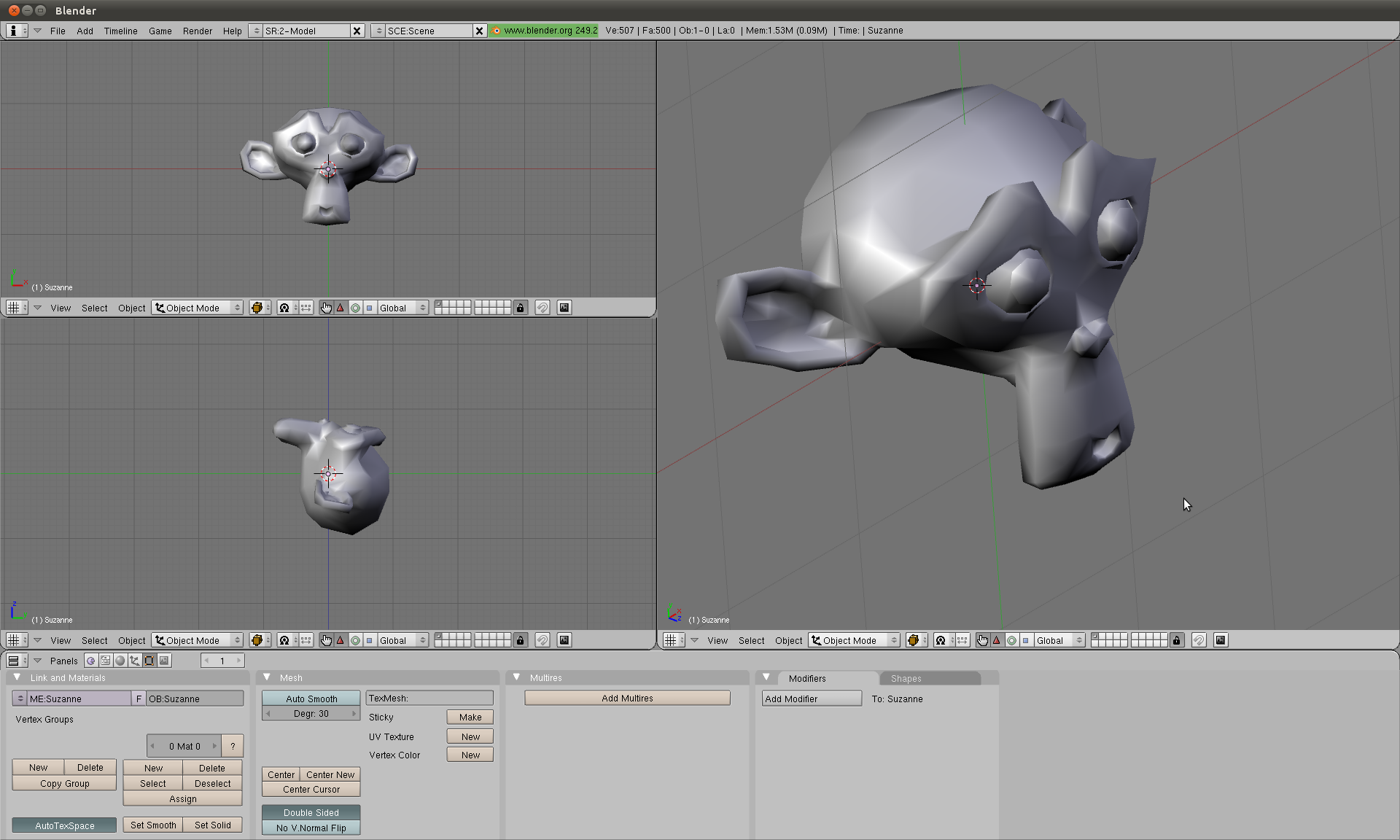Collapse the Link and Materials panel
Image resolution: width=1400 pixels, height=840 pixels.
[17, 677]
